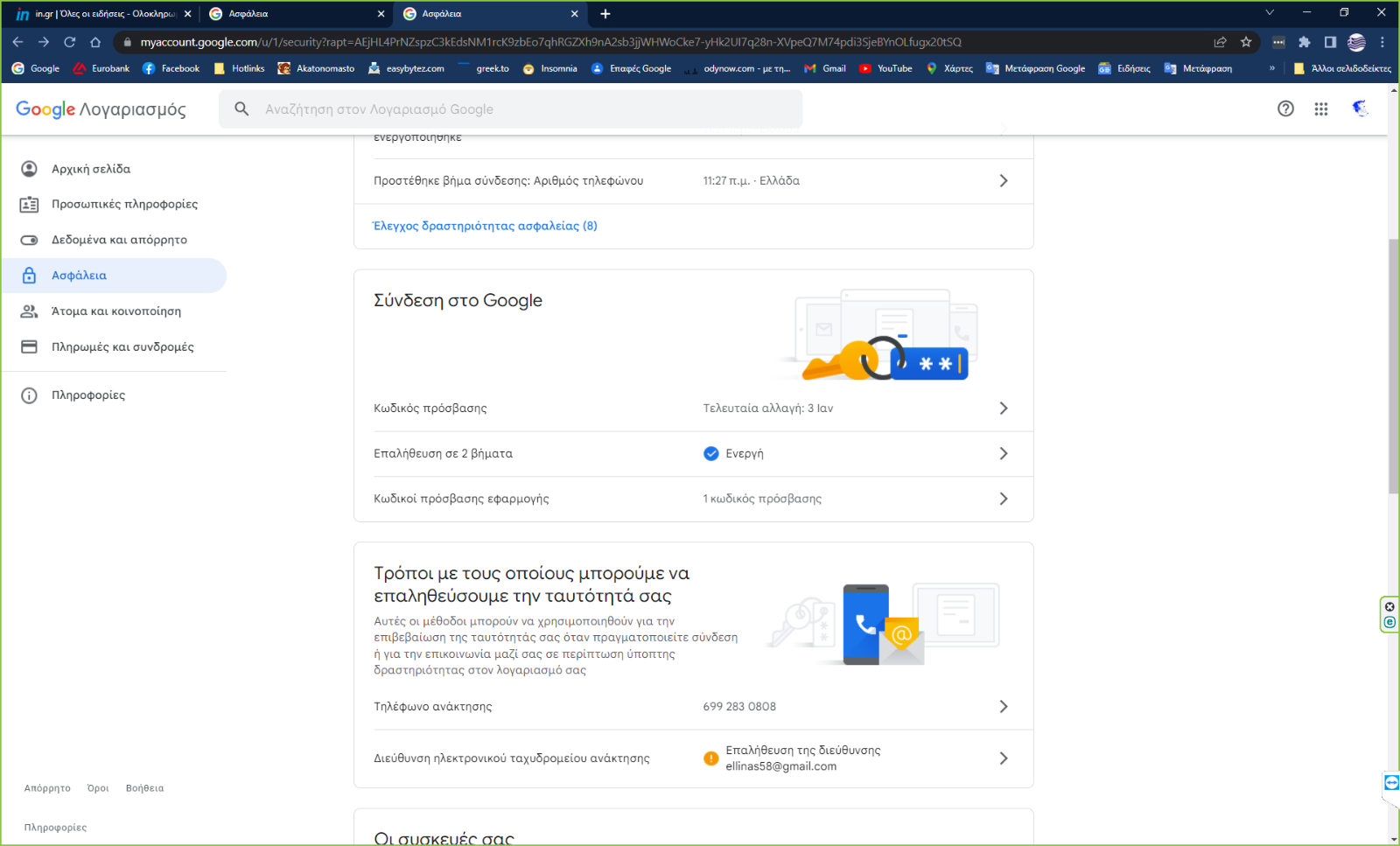Open Gmail bookmark

[x=825, y=68]
